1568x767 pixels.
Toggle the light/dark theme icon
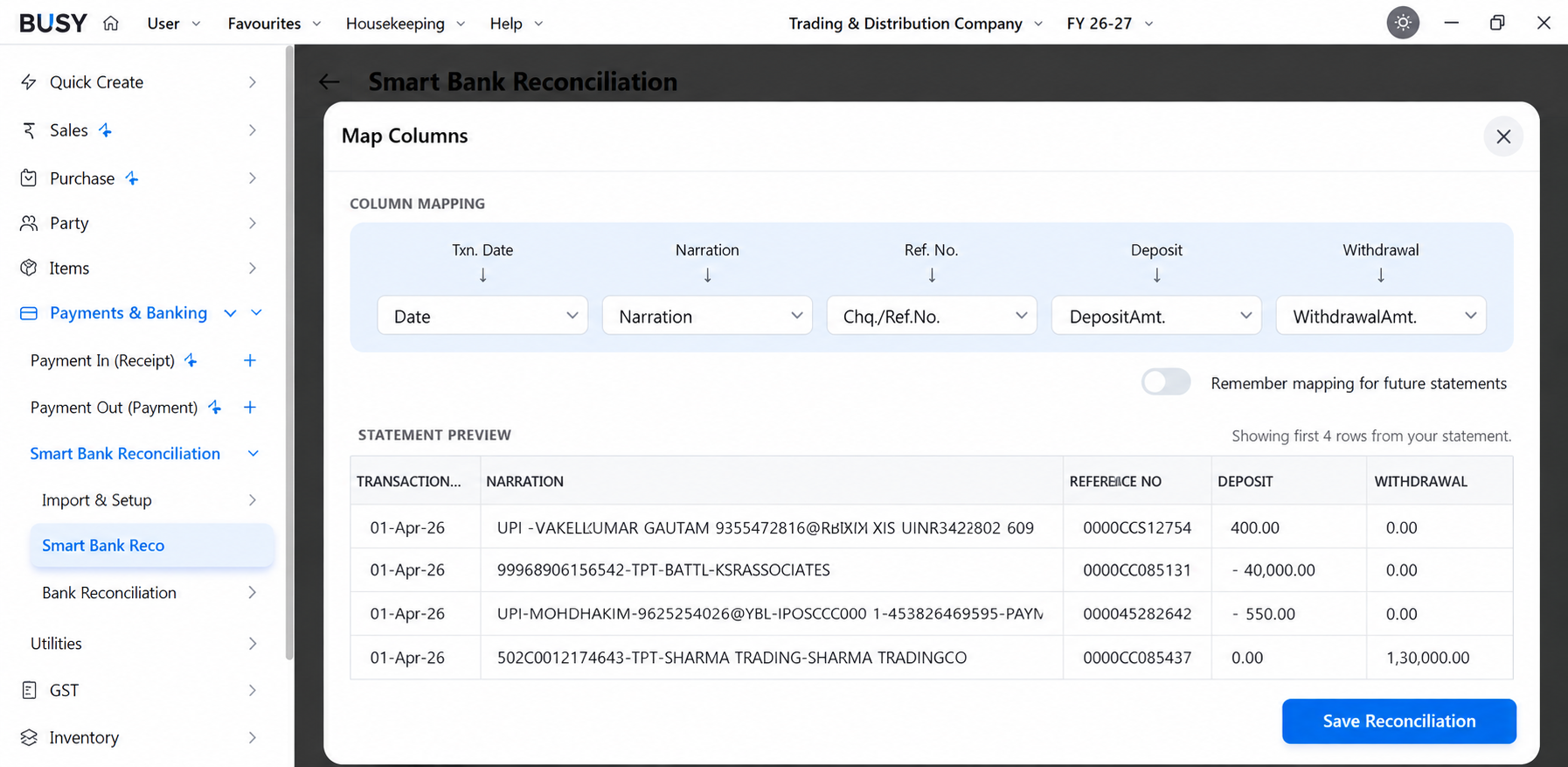1403,23
